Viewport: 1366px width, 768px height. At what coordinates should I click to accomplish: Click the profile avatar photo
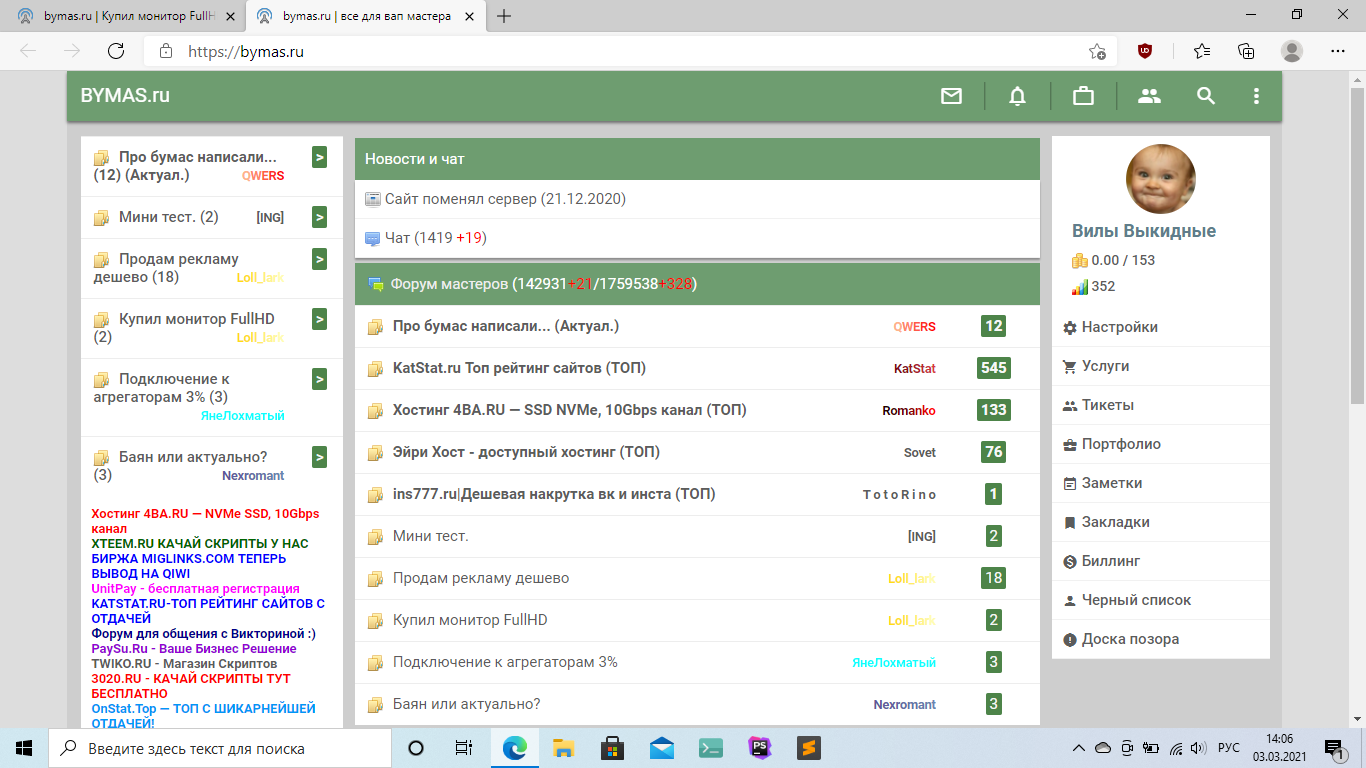coord(1161,179)
